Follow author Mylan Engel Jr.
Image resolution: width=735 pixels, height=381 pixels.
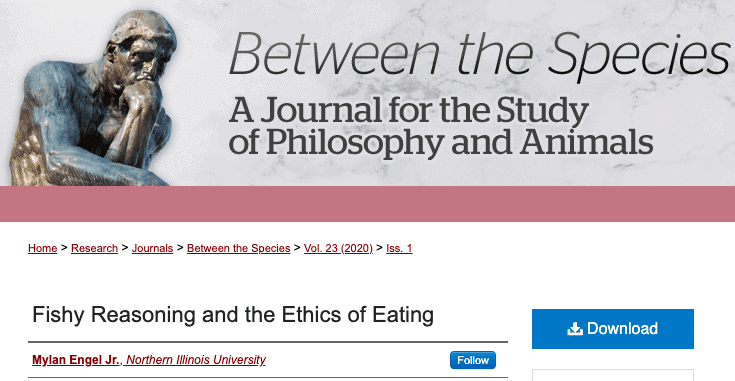coord(472,360)
